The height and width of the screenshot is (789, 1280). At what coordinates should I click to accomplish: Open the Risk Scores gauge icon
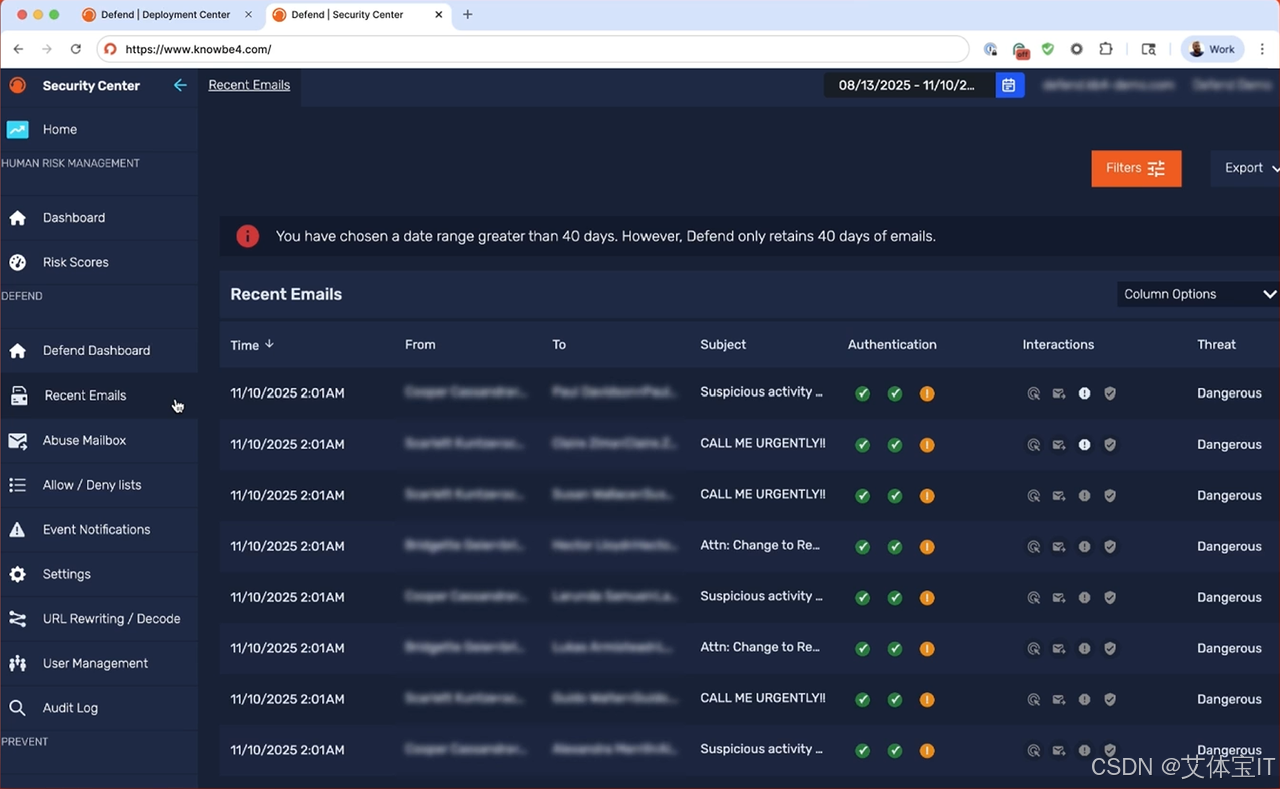(17, 262)
